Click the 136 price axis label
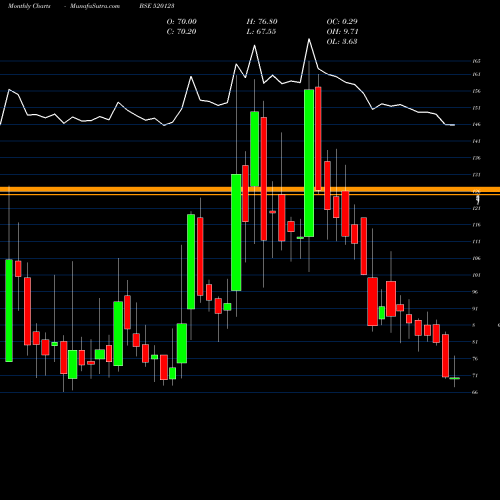The height and width of the screenshot is (500, 500). click(476, 158)
